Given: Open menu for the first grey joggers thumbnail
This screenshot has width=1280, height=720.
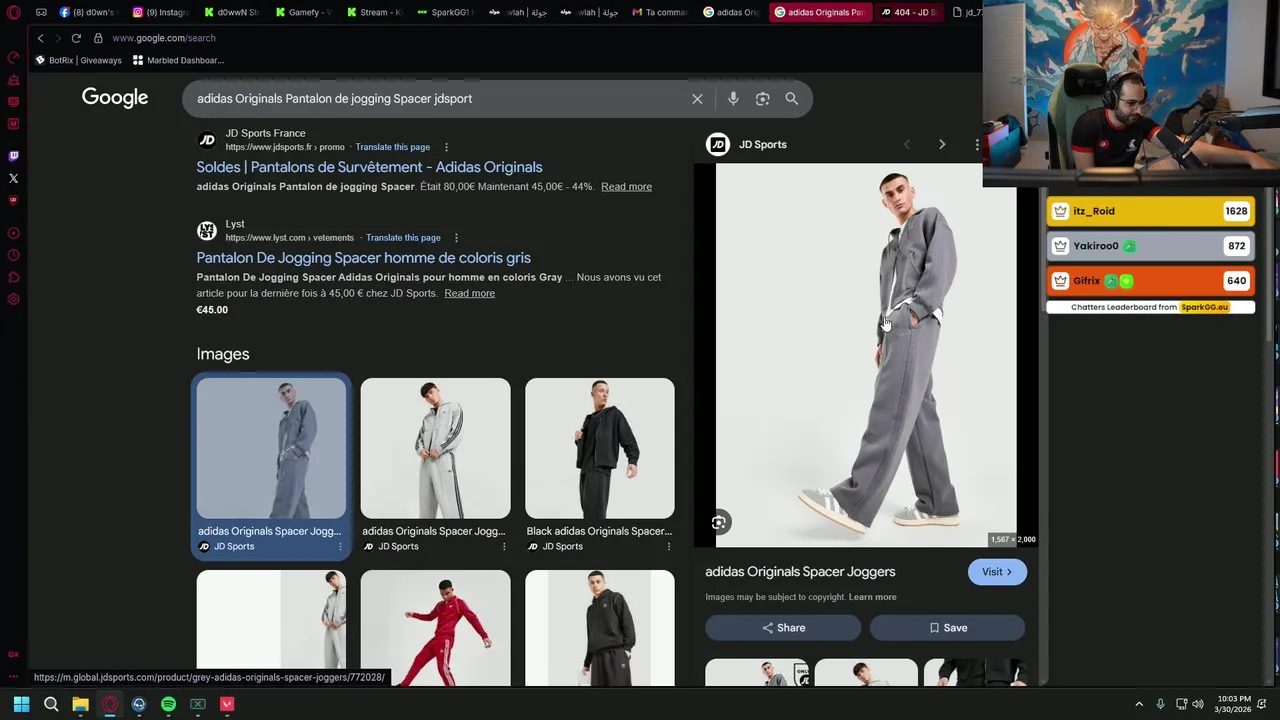Looking at the screenshot, I should pos(340,547).
